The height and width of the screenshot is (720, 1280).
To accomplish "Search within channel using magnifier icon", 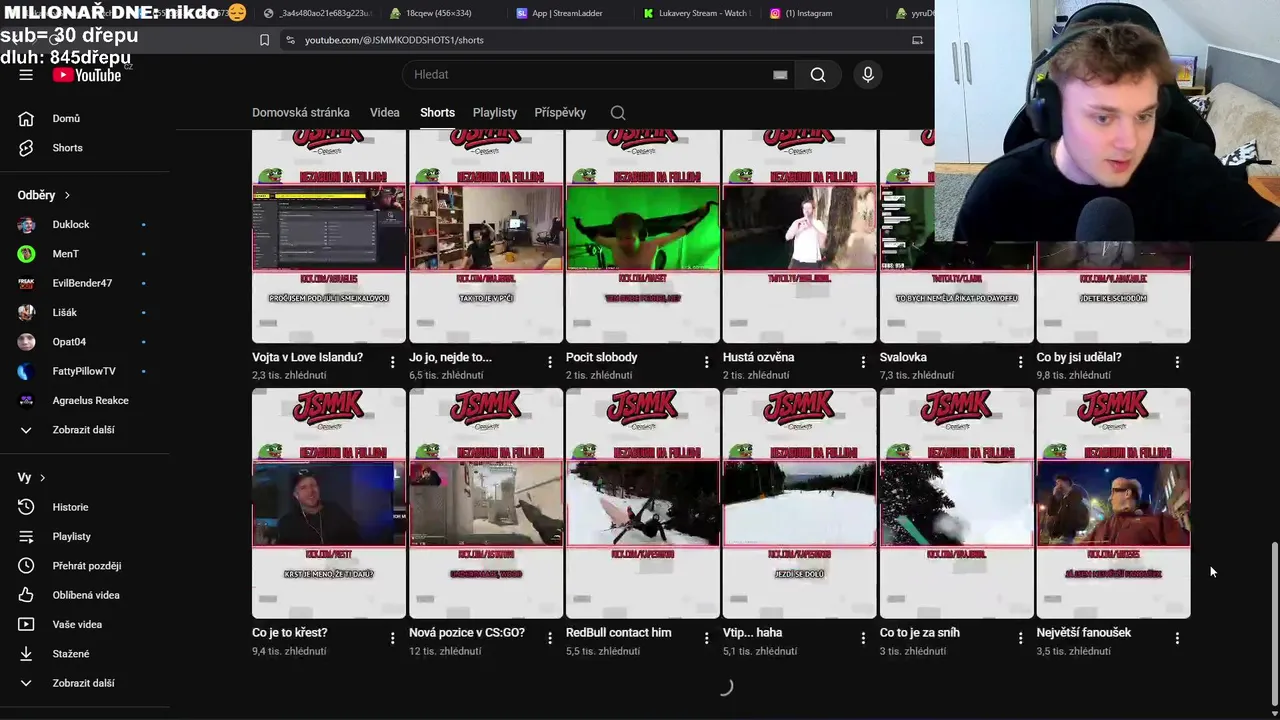I will pos(618,113).
